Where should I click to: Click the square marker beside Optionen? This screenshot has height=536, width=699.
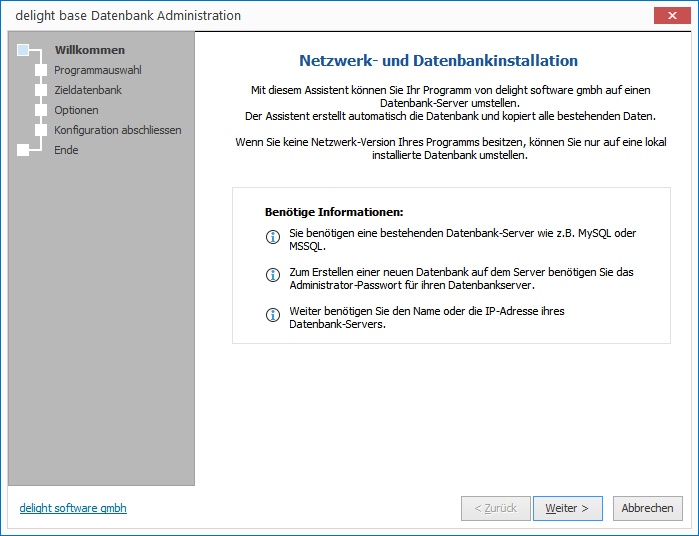click(x=41, y=110)
